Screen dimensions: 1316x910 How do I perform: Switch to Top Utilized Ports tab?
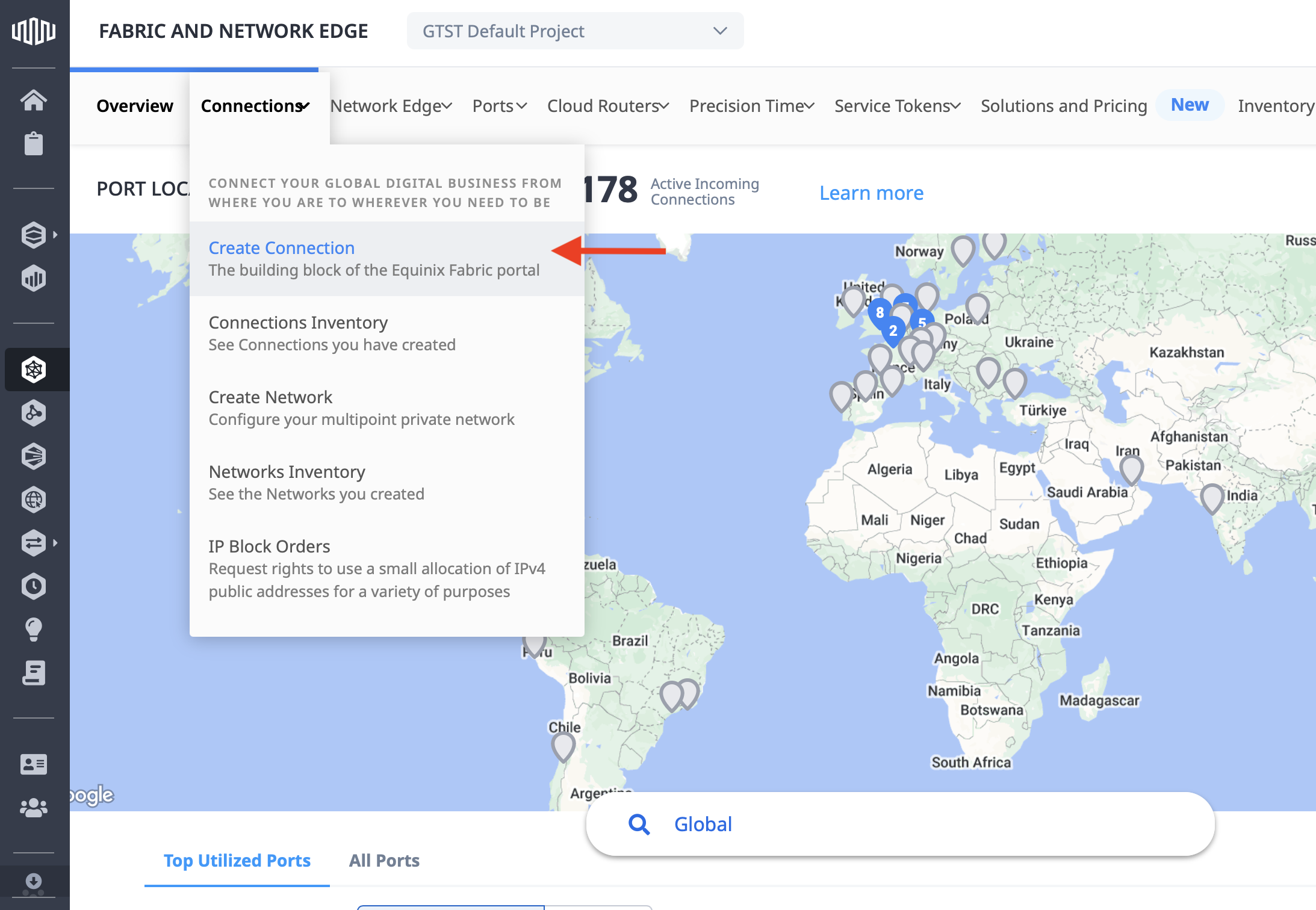[x=237, y=861]
